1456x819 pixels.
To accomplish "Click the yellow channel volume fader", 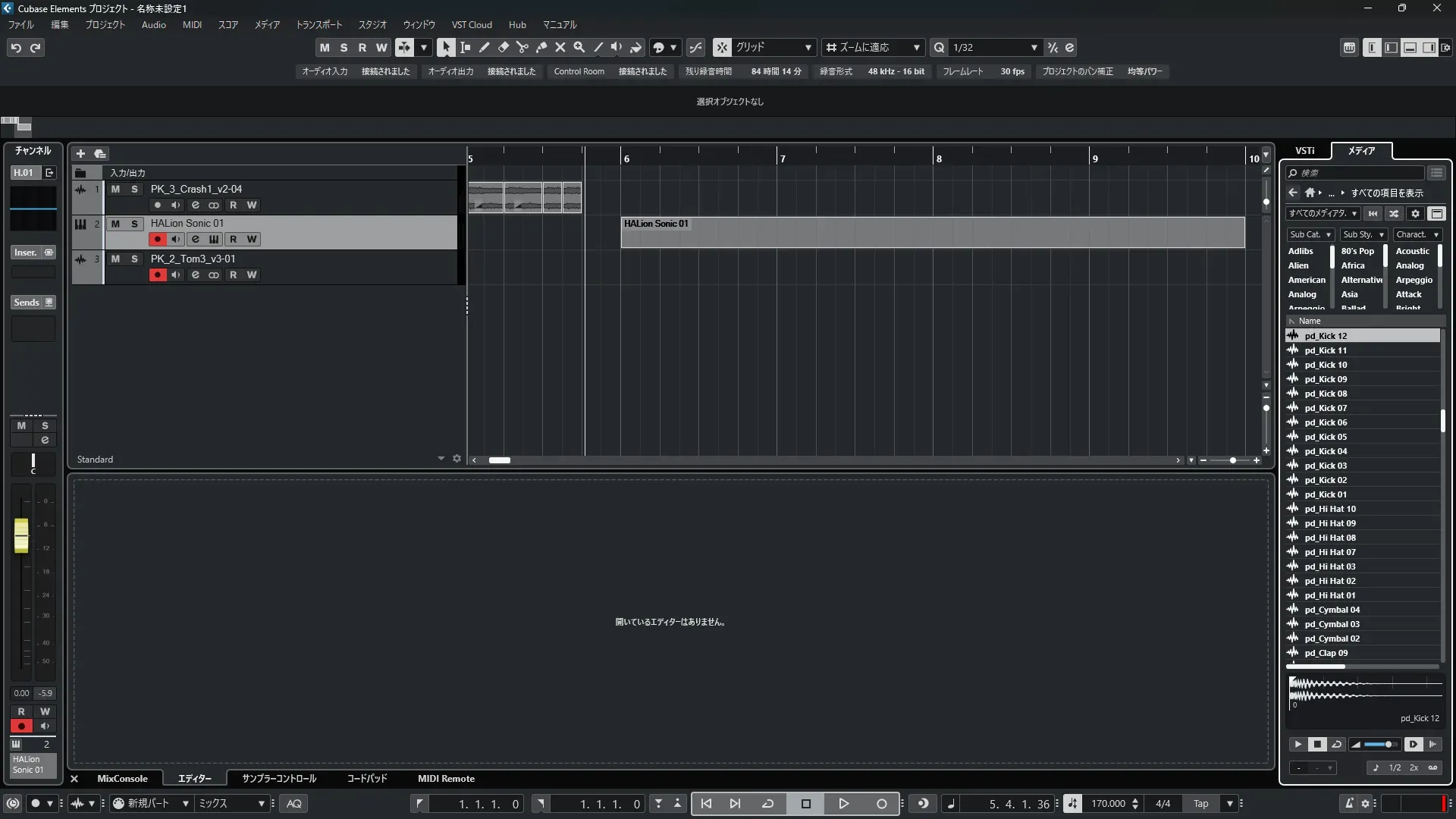I will (21, 535).
